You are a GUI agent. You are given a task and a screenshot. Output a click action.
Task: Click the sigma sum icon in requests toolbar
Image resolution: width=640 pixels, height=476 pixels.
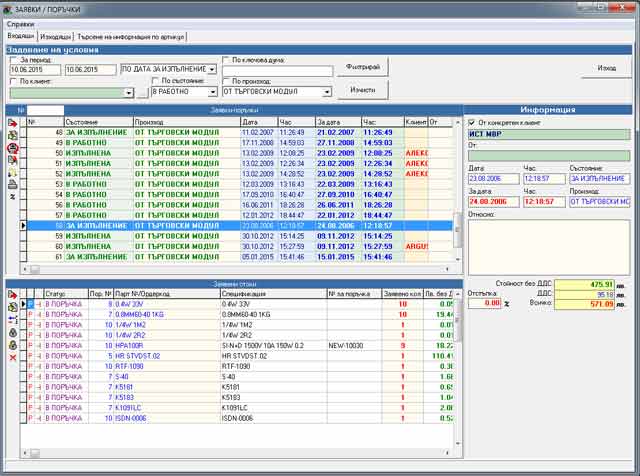12,198
